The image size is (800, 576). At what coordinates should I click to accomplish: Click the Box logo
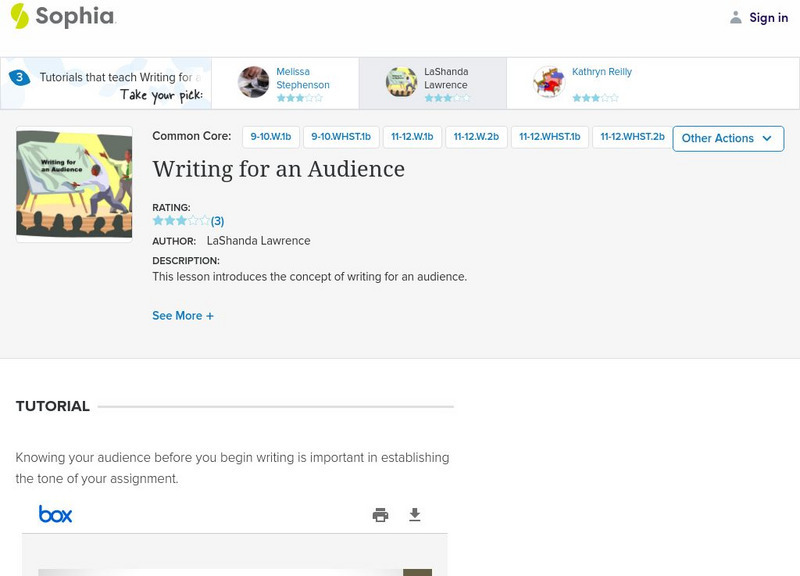[x=55, y=514]
